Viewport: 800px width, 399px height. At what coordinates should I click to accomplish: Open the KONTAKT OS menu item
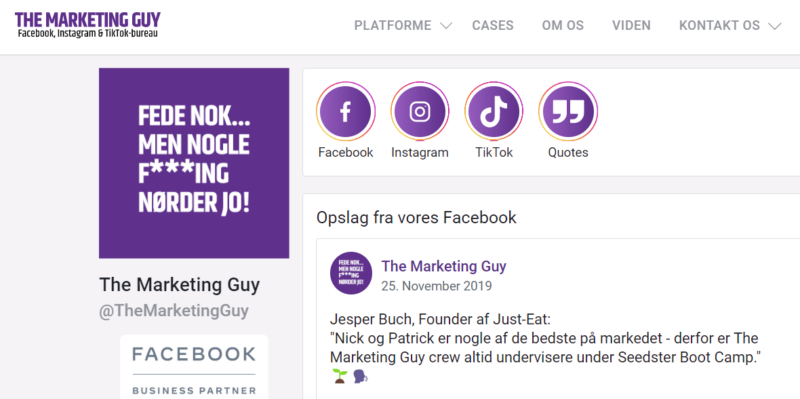pyautogui.click(x=719, y=26)
